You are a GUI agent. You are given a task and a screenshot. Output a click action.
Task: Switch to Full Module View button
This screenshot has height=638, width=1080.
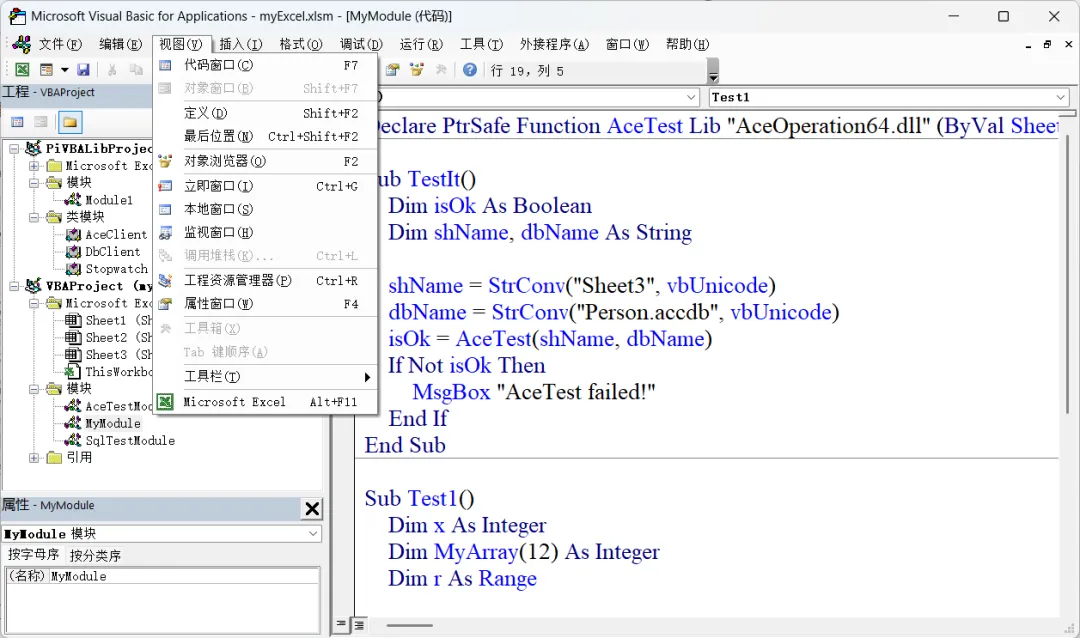[359, 625]
